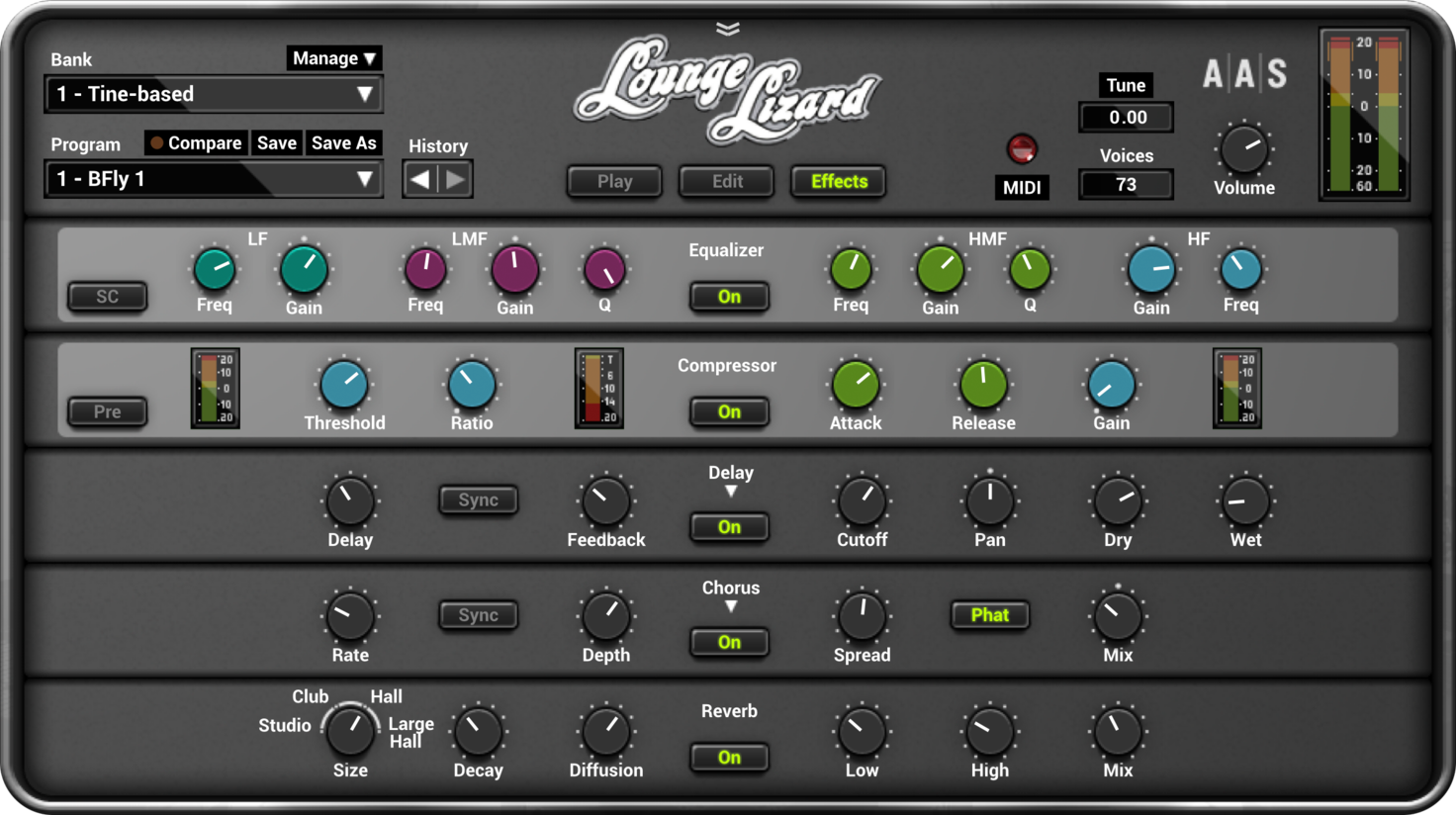Click the red MIDI indicator light
This screenshot has height=815, width=1456.
coord(1021,149)
